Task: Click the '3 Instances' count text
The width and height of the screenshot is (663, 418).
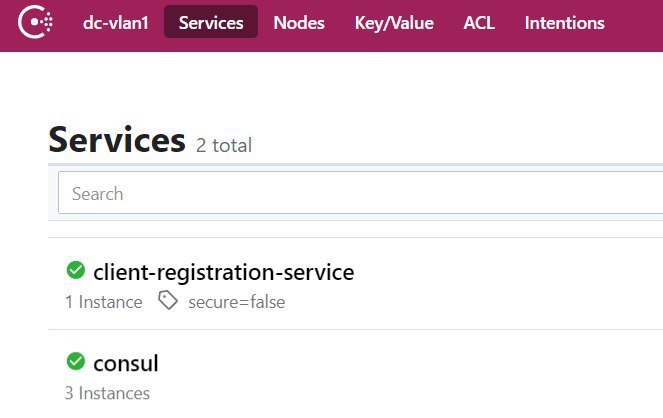Action: 107,393
